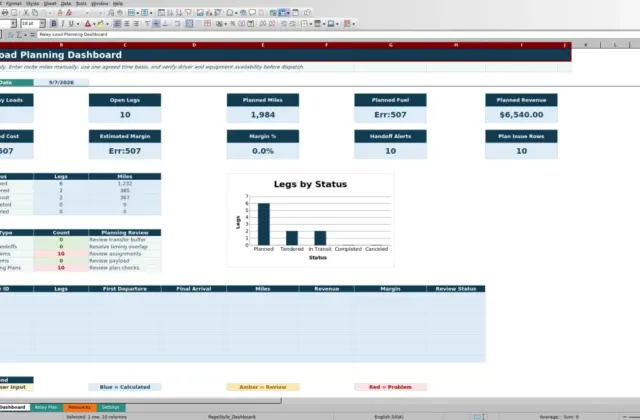The height and width of the screenshot is (420, 640).
Task: Toggle Align Left
Action: 117,24
